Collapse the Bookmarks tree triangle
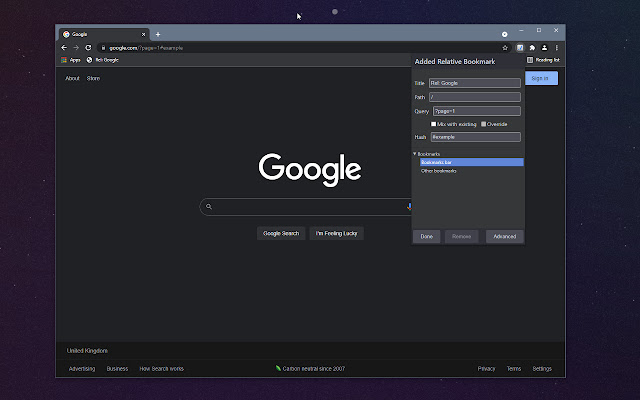The image size is (640, 400). click(415, 154)
